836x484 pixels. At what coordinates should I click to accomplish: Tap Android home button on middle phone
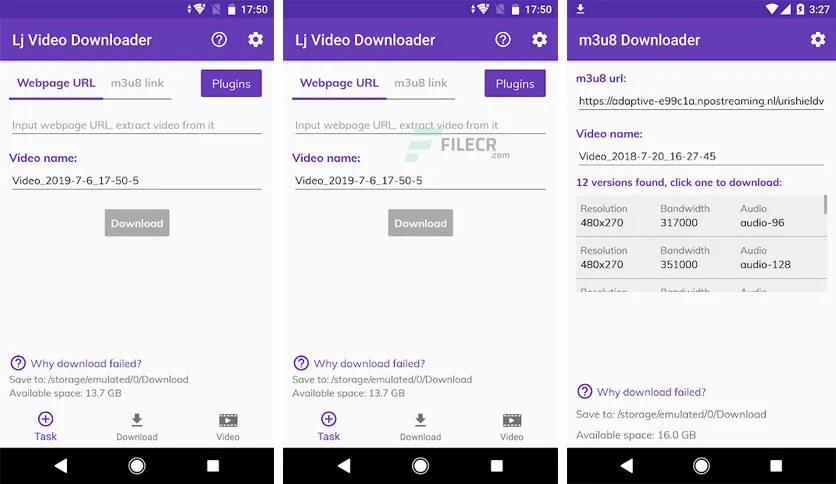[x=420, y=466]
